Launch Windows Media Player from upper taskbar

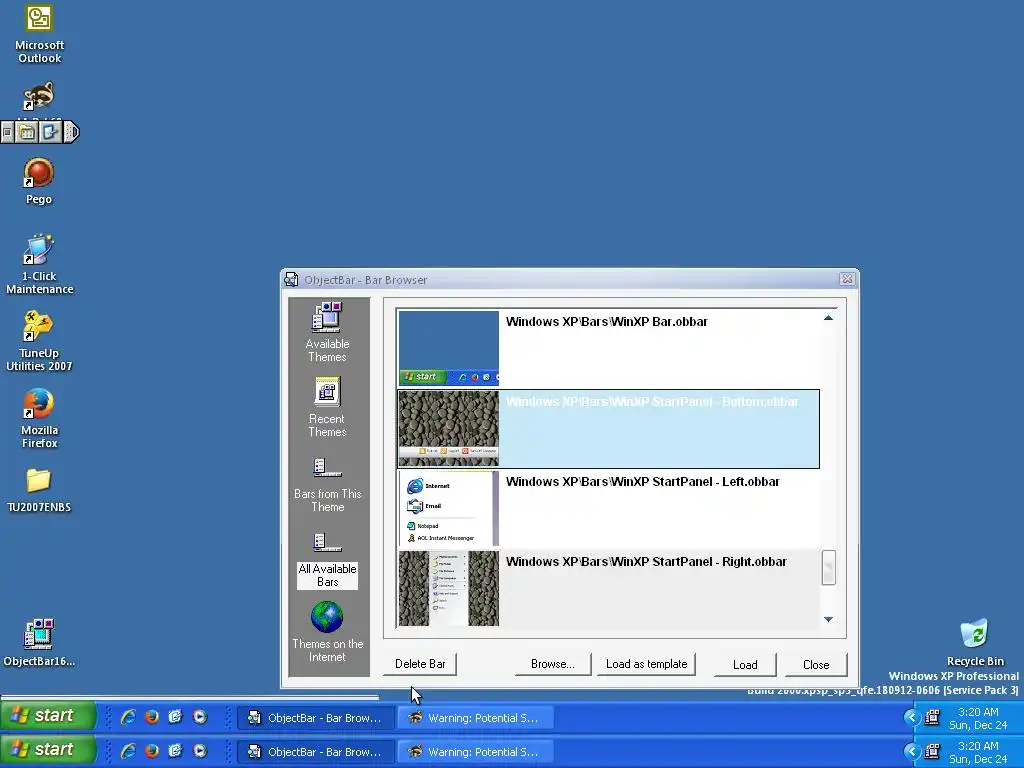coord(200,717)
